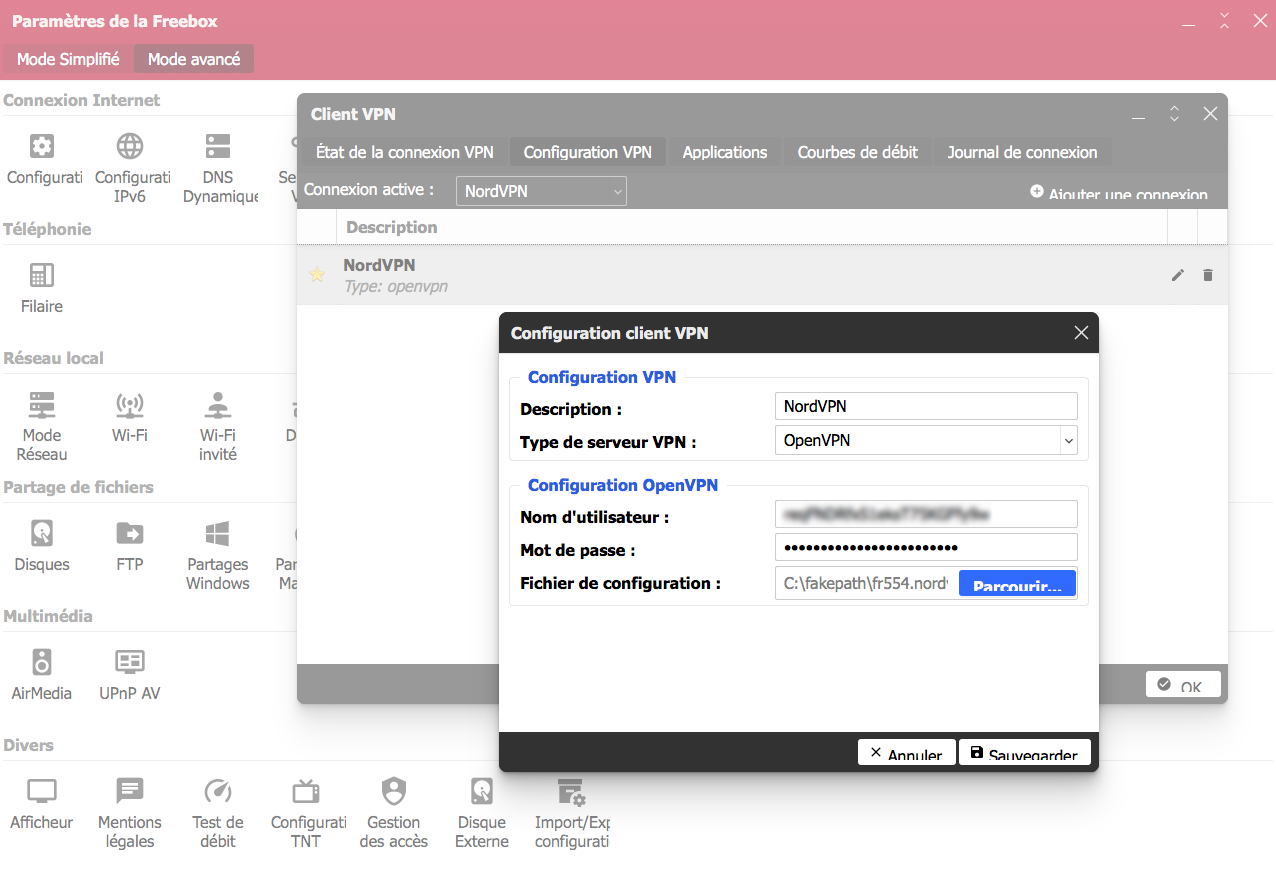Delete NordVPN connection with trash icon

1208,275
